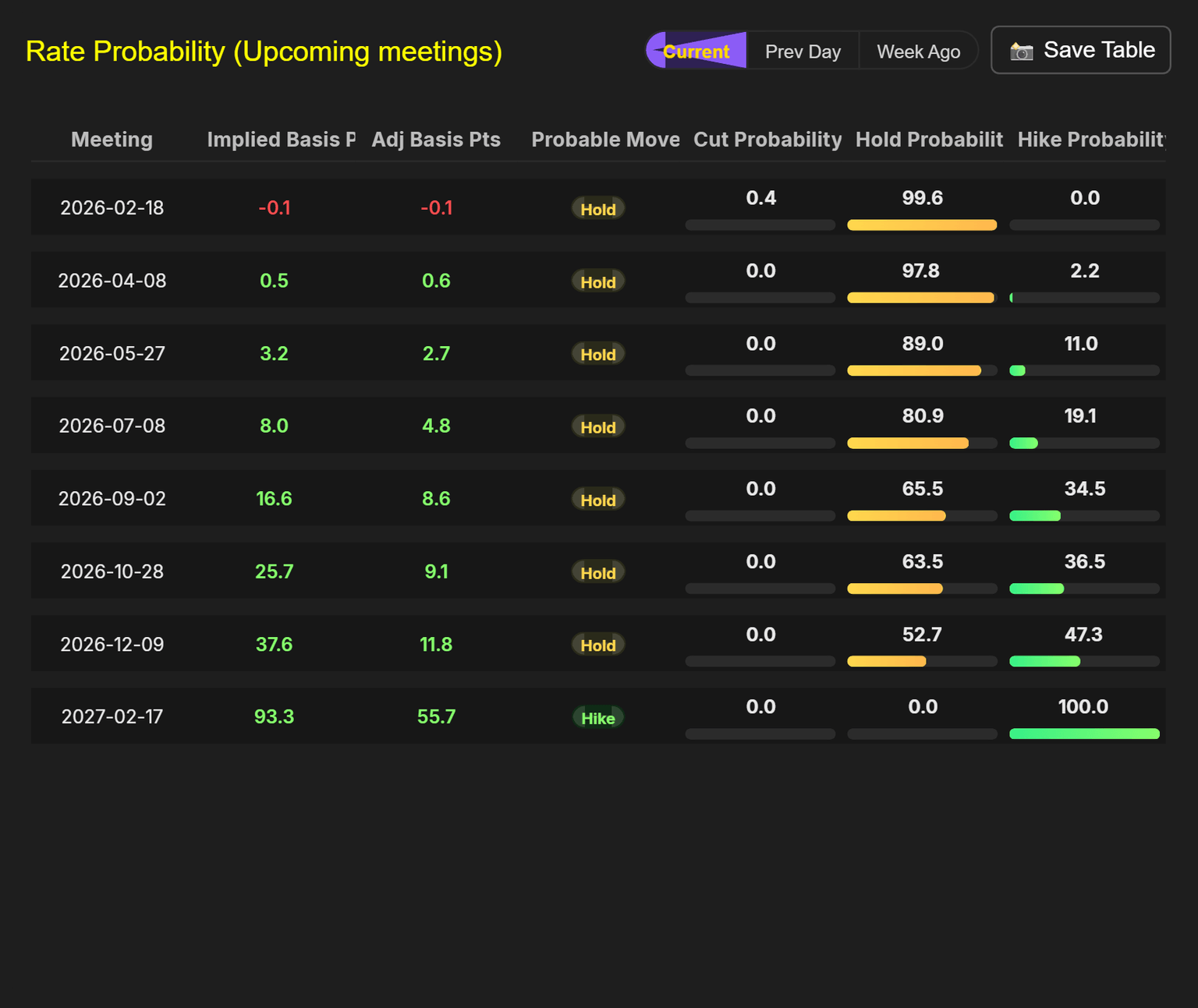Switch to Week Ago view
The width and height of the screenshot is (1198, 1008).
click(x=918, y=51)
